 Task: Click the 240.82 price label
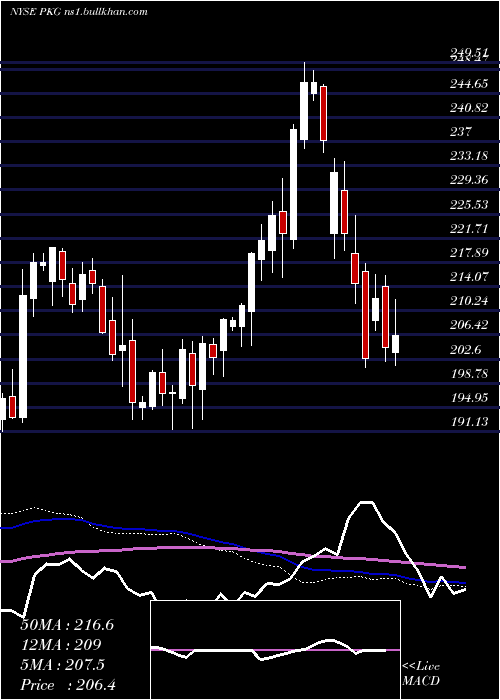[469, 108]
